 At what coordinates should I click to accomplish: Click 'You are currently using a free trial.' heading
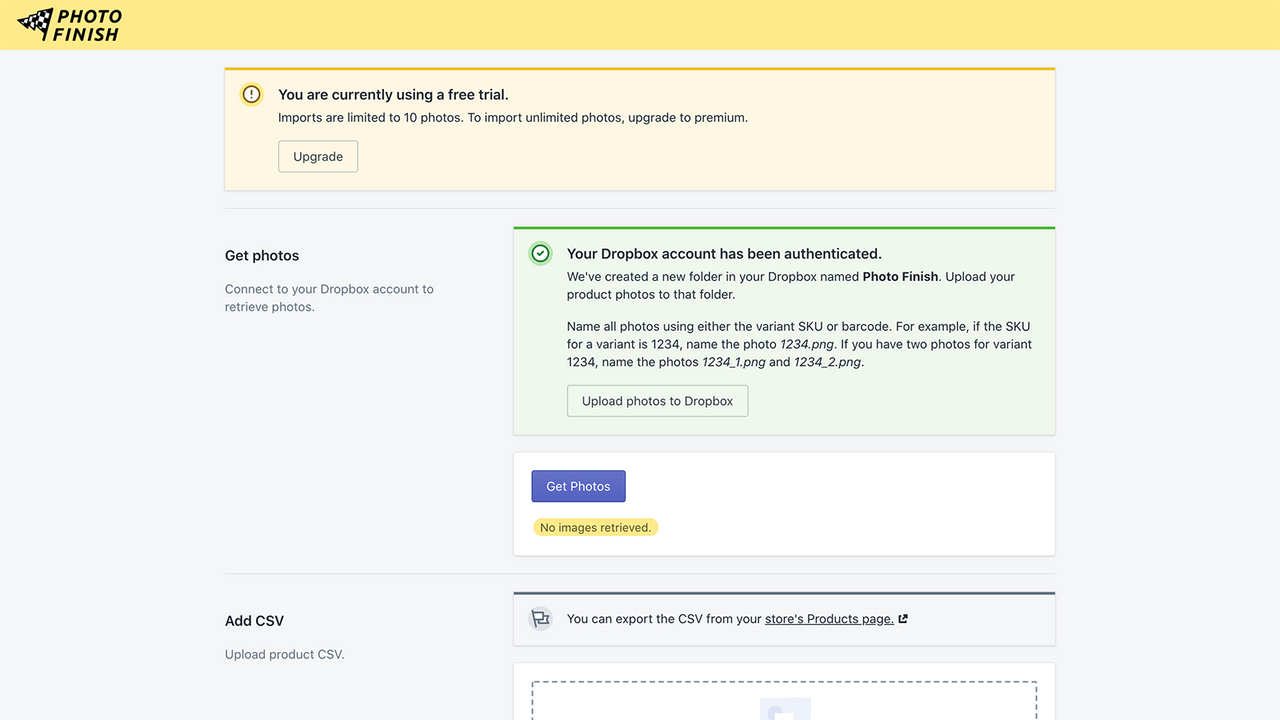tap(393, 95)
